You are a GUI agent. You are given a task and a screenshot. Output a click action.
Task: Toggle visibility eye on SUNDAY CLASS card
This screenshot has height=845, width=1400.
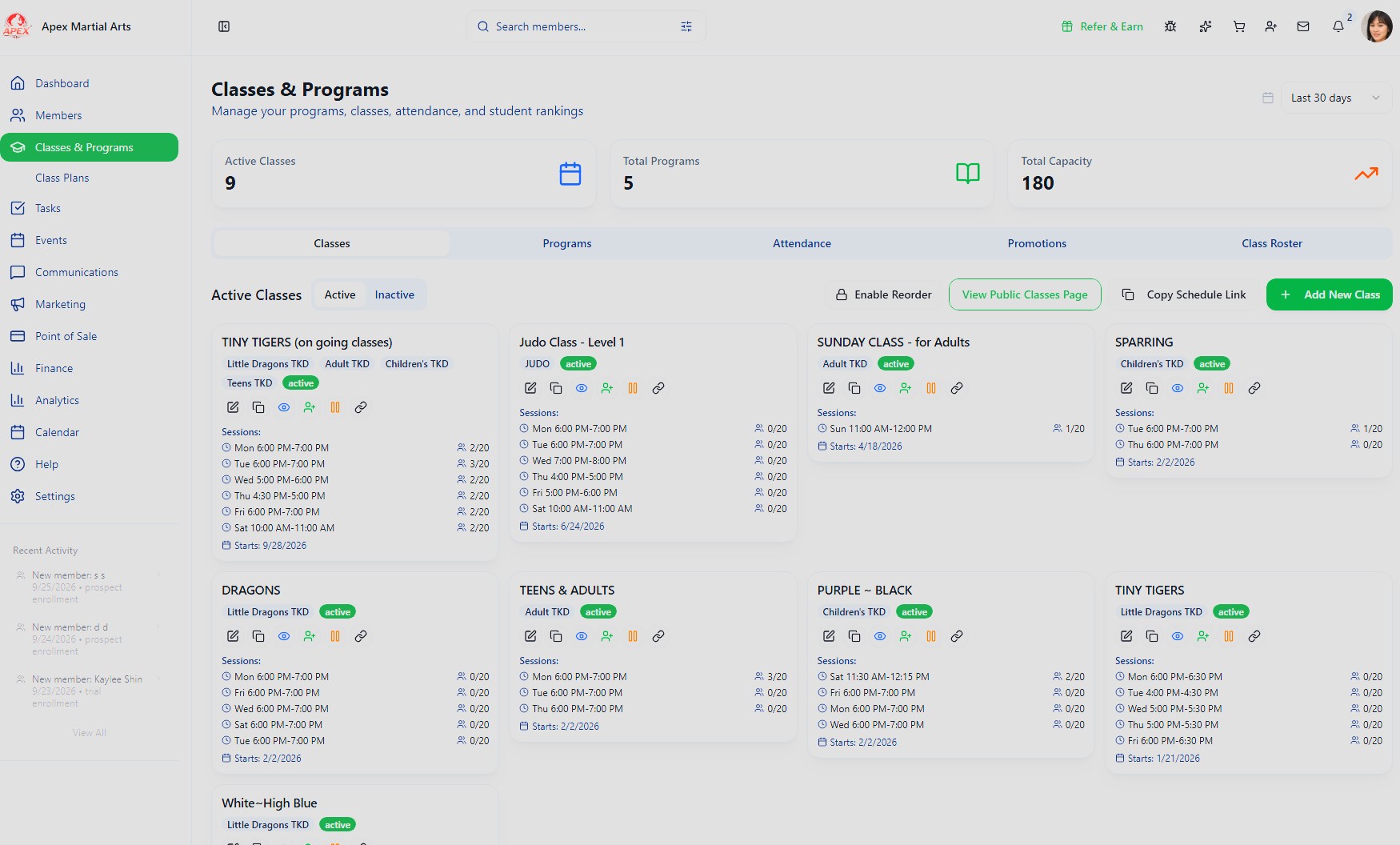pos(880,388)
